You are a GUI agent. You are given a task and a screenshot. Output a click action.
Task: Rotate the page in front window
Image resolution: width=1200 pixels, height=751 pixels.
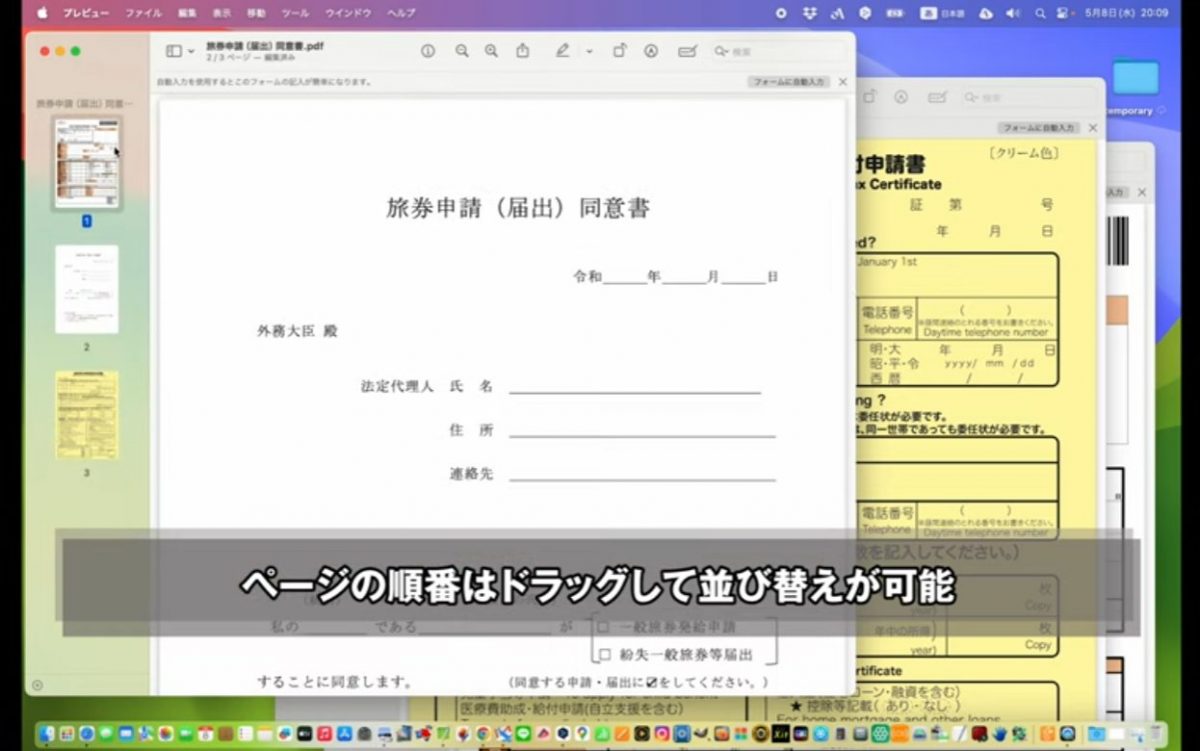point(620,51)
